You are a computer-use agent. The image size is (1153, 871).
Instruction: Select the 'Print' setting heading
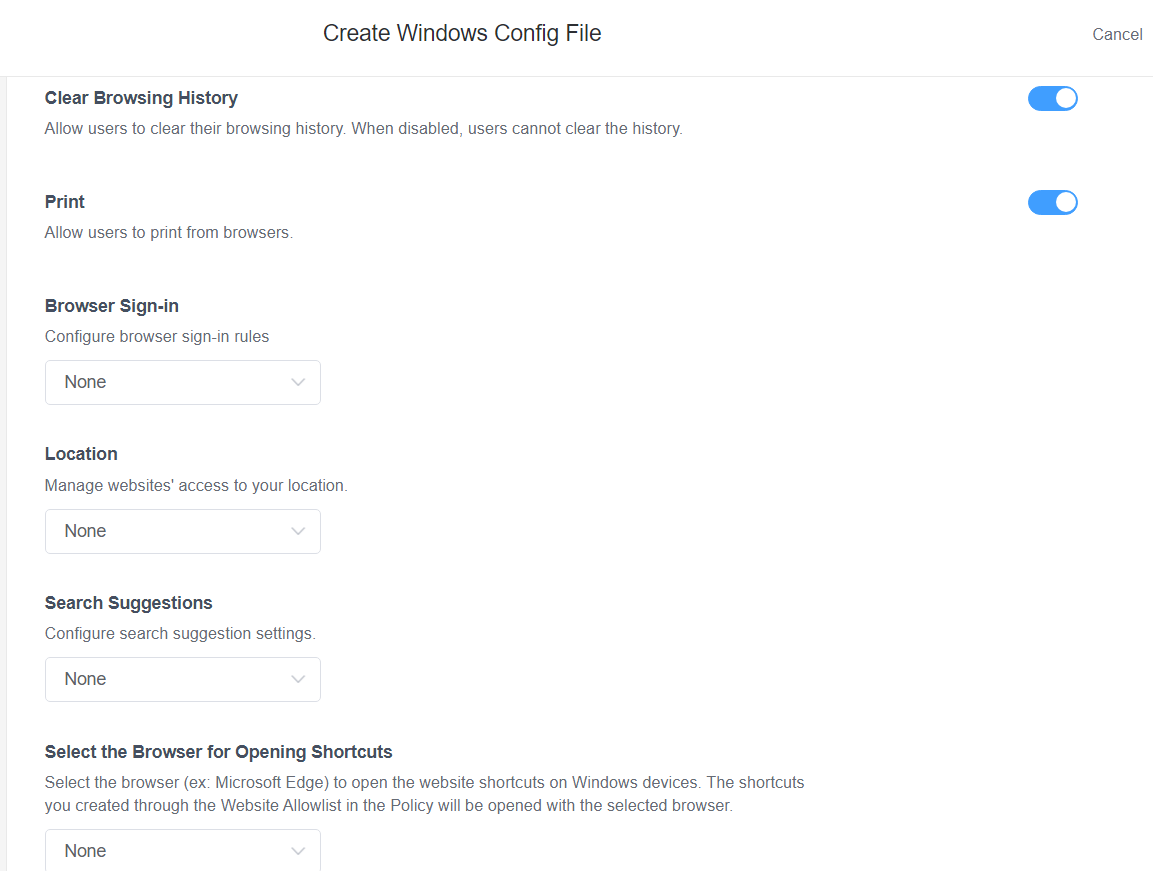[x=65, y=202]
